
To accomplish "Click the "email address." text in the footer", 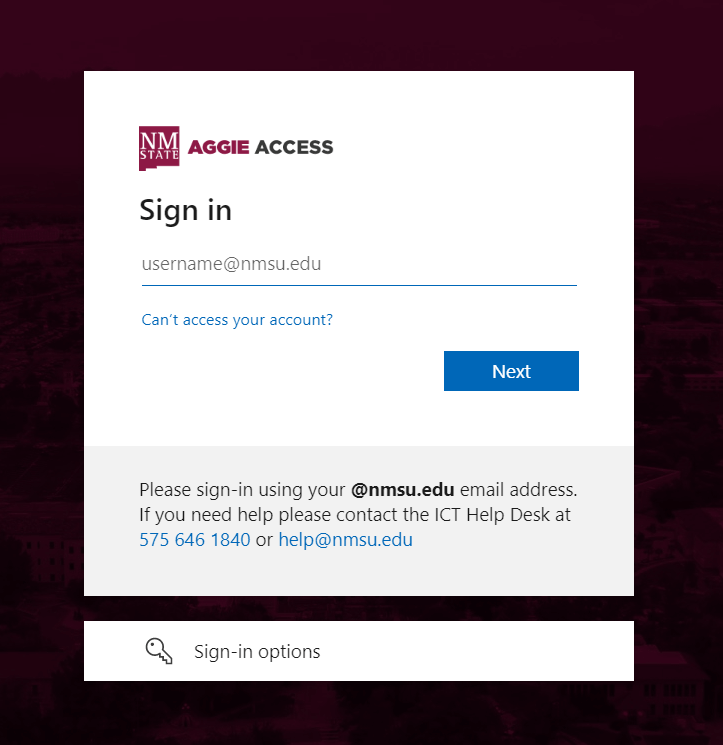I will (x=519, y=490).
